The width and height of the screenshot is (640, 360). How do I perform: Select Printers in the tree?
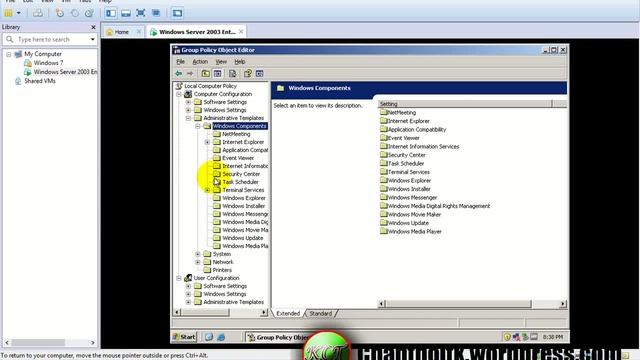click(222, 270)
